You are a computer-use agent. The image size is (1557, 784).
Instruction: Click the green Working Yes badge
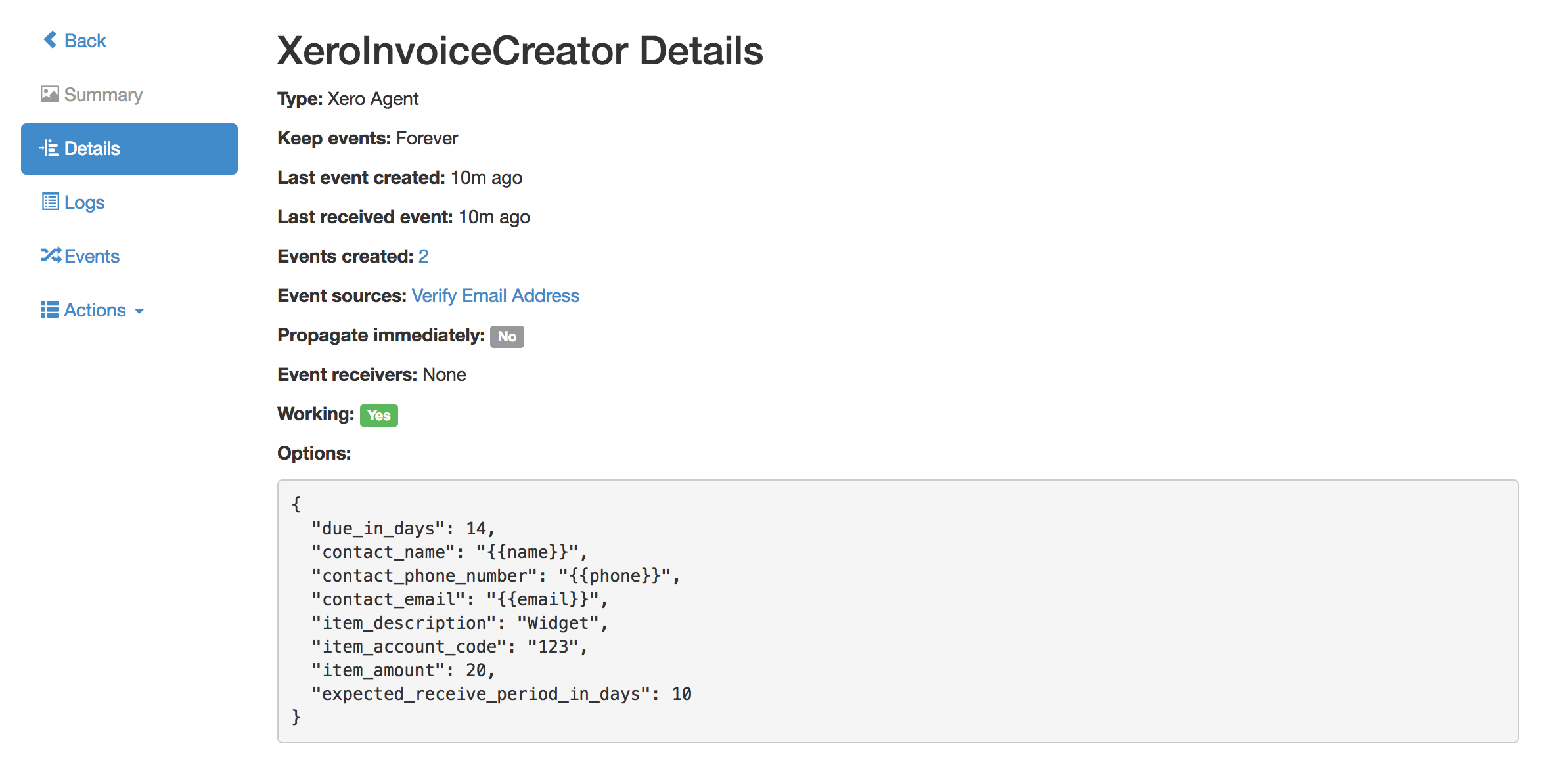coord(378,415)
